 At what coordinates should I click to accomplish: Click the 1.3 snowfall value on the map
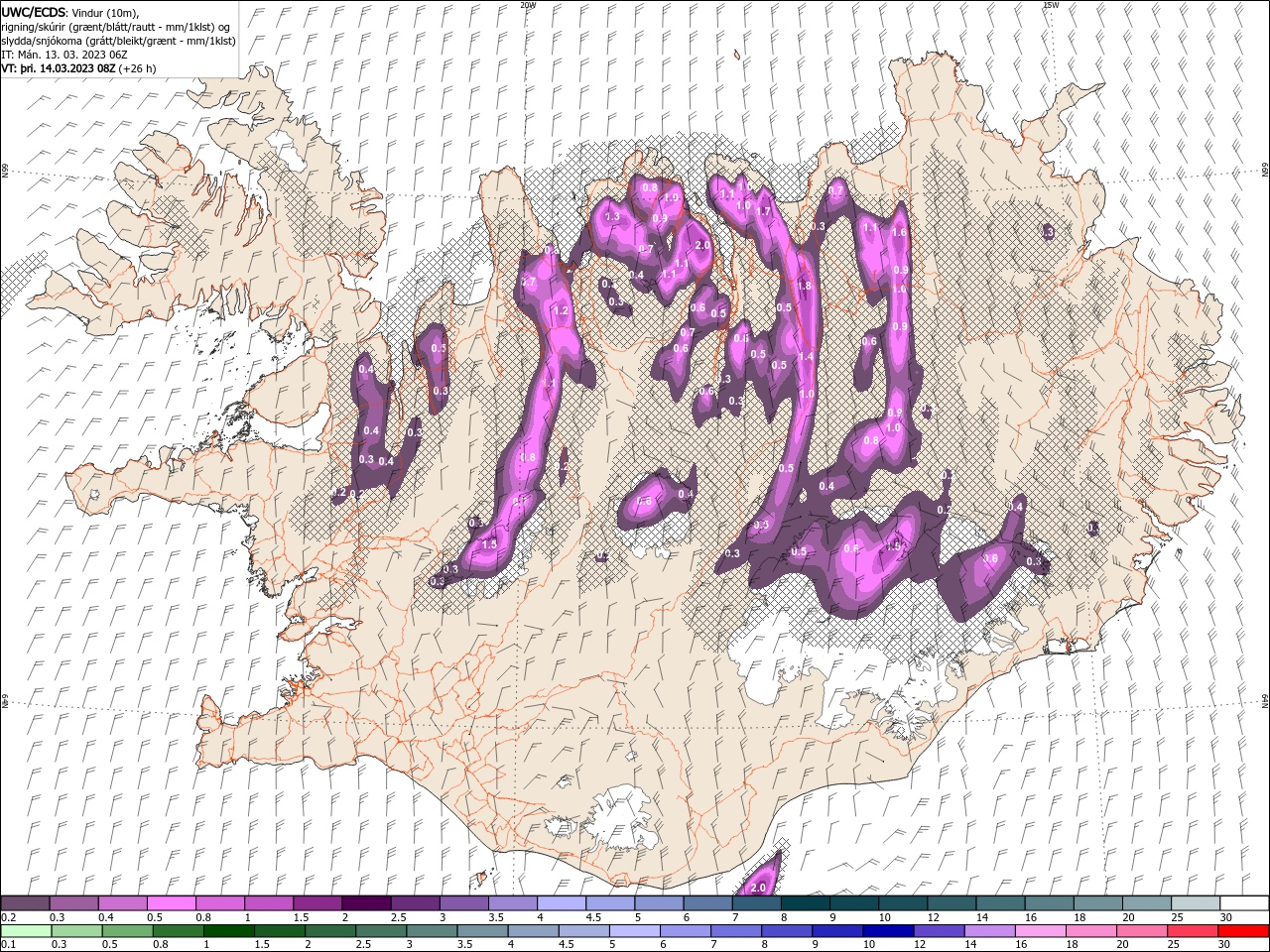pyautogui.click(x=612, y=215)
